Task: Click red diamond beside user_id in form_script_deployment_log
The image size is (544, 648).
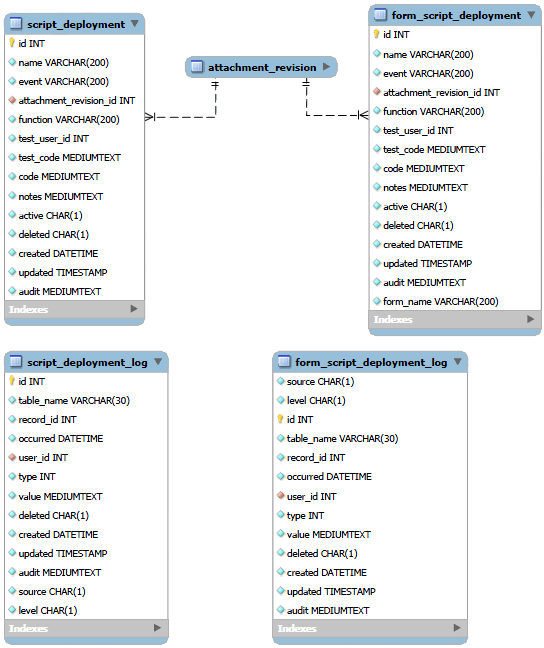Action: click(281, 495)
